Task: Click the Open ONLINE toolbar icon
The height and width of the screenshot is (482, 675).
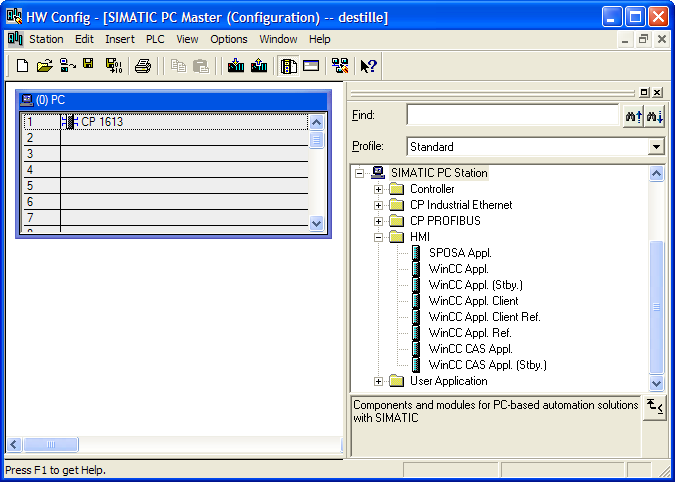Action: [x=68, y=66]
